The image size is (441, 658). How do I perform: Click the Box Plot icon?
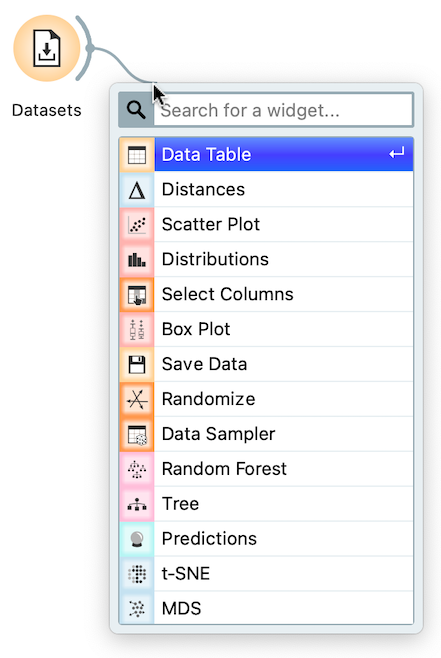pos(137,329)
